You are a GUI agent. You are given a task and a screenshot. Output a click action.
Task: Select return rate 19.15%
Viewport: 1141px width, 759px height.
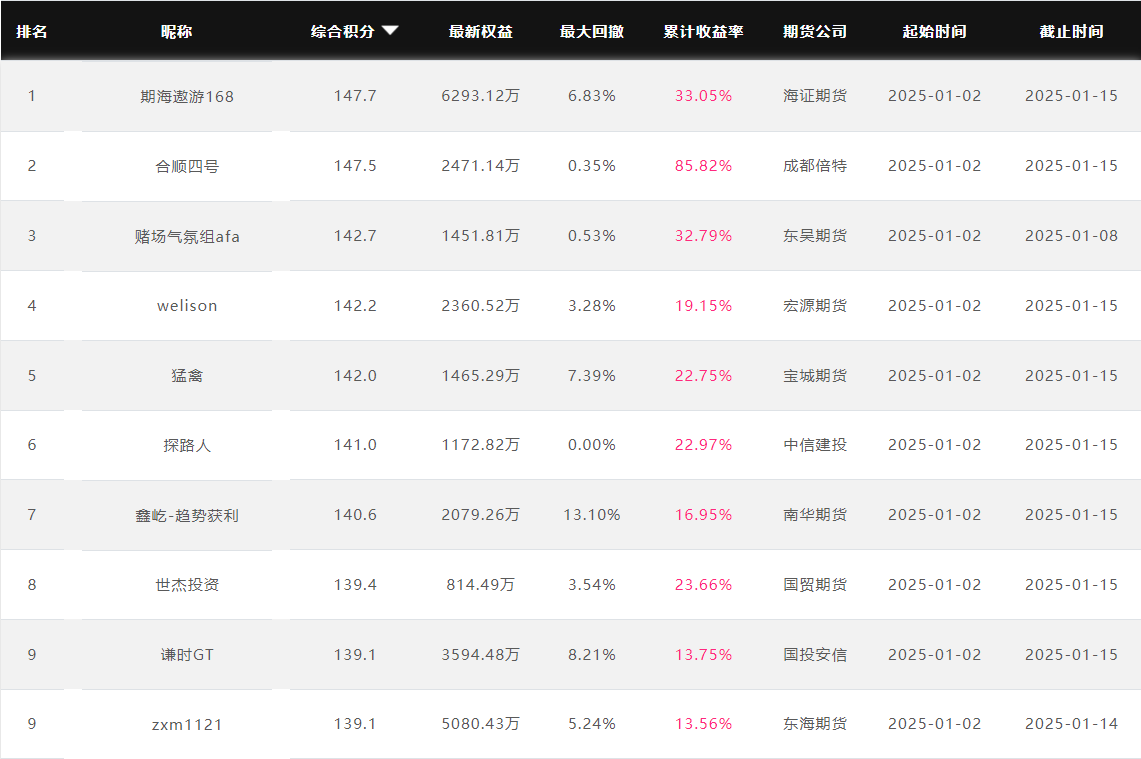[x=704, y=306]
